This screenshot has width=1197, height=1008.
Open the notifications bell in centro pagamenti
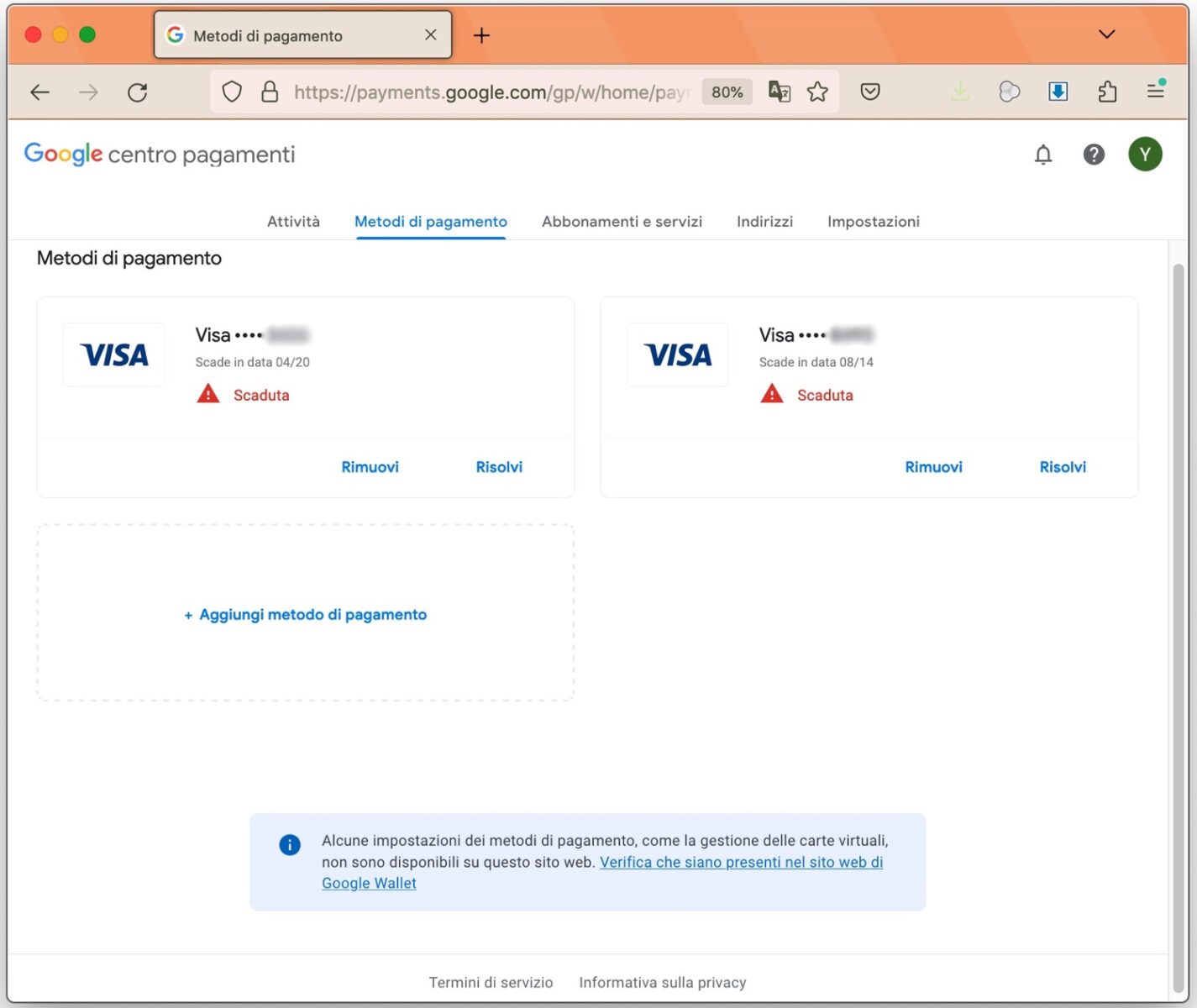click(1042, 155)
